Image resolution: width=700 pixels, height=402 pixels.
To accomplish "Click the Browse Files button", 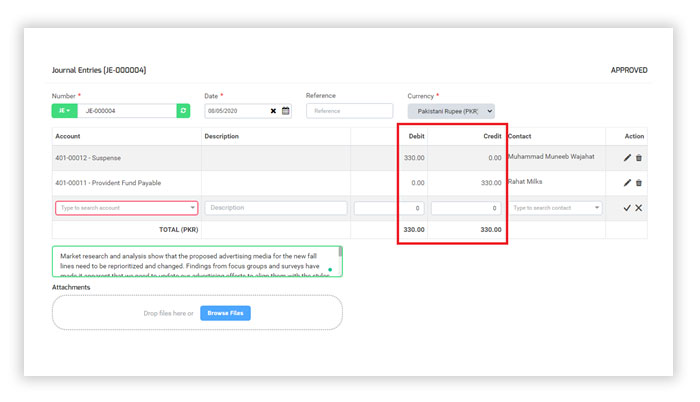I will pyautogui.click(x=226, y=313).
